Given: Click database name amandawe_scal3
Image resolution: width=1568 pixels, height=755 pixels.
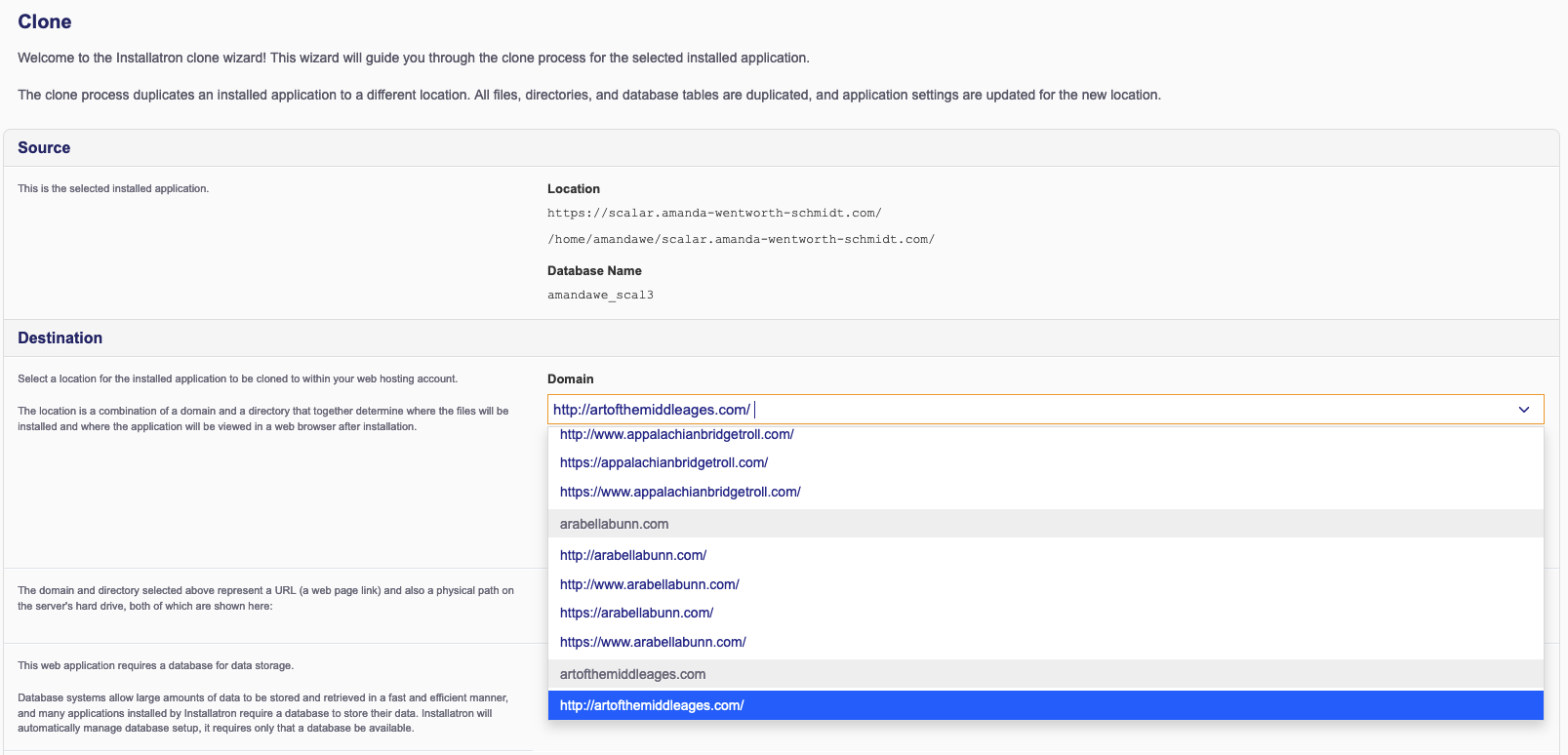Looking at the screenshot, I should coord(600,295).
